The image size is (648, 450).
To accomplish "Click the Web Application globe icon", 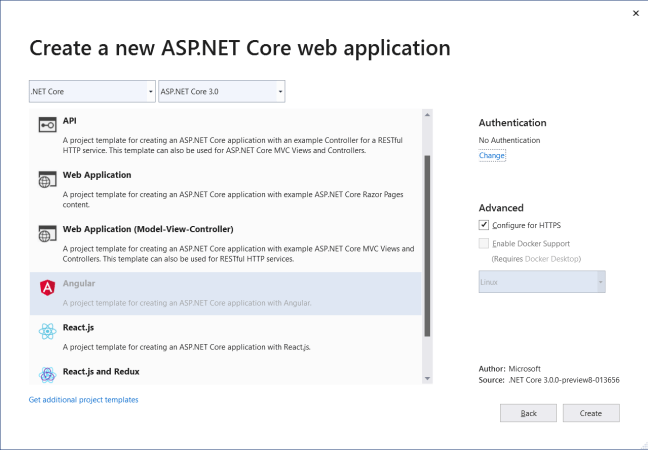I will point(47,180).
